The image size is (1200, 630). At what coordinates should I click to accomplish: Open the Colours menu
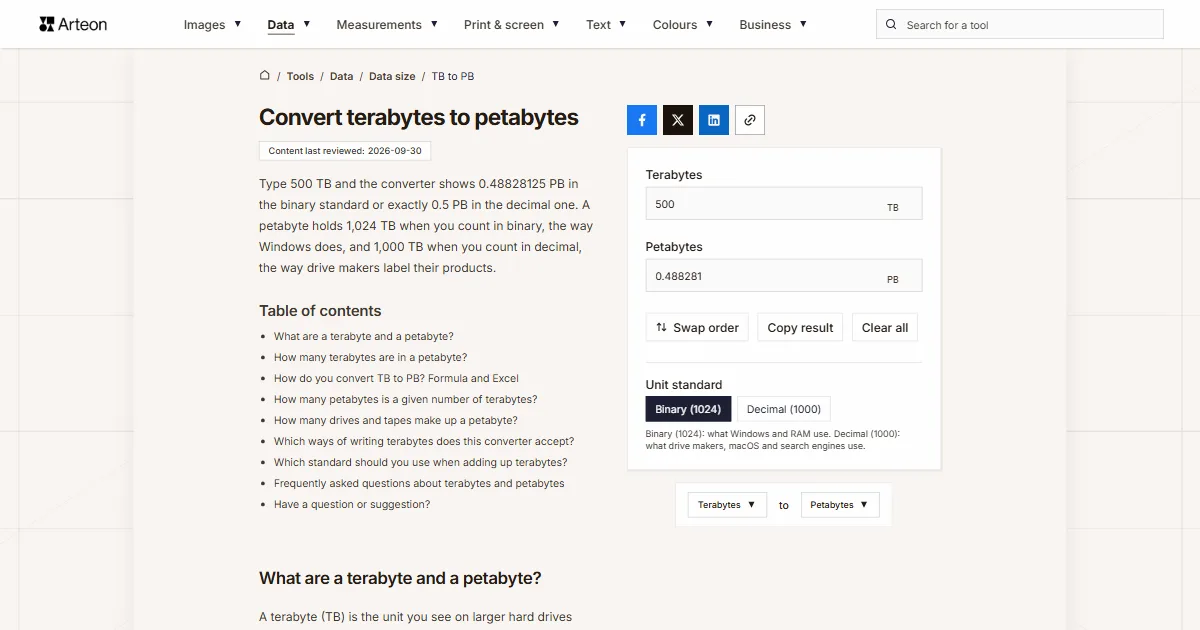683,25
